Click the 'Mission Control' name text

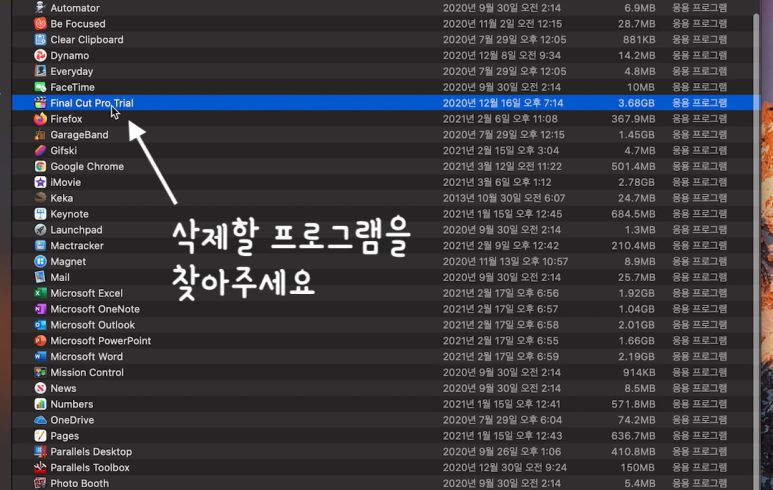87,372
